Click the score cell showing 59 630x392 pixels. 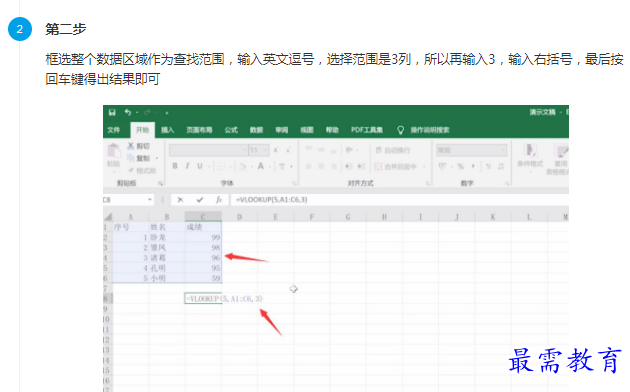click(x=203, y=278)
